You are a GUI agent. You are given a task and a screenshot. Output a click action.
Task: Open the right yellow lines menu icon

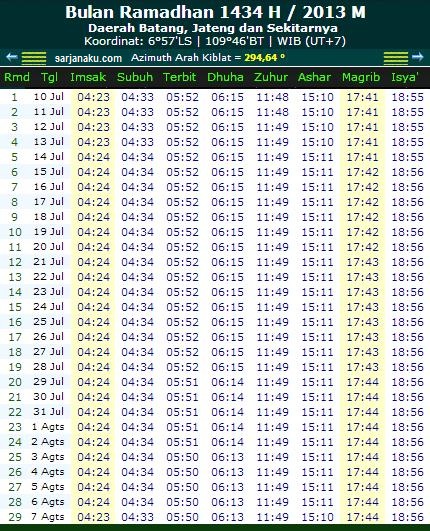coord(396,58)
